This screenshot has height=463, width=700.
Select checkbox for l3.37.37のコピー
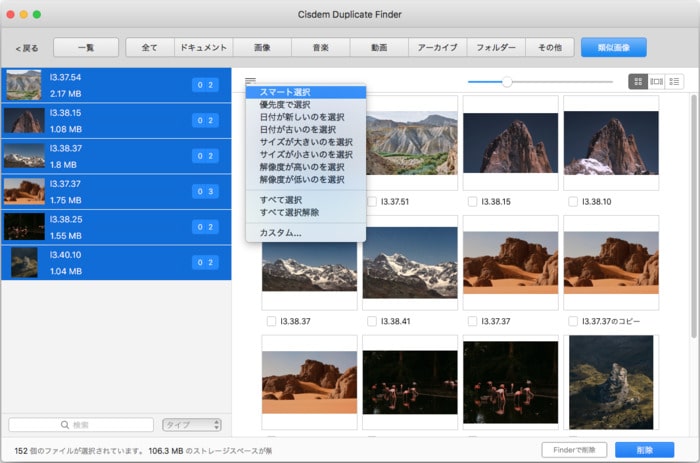pos(573,322)
